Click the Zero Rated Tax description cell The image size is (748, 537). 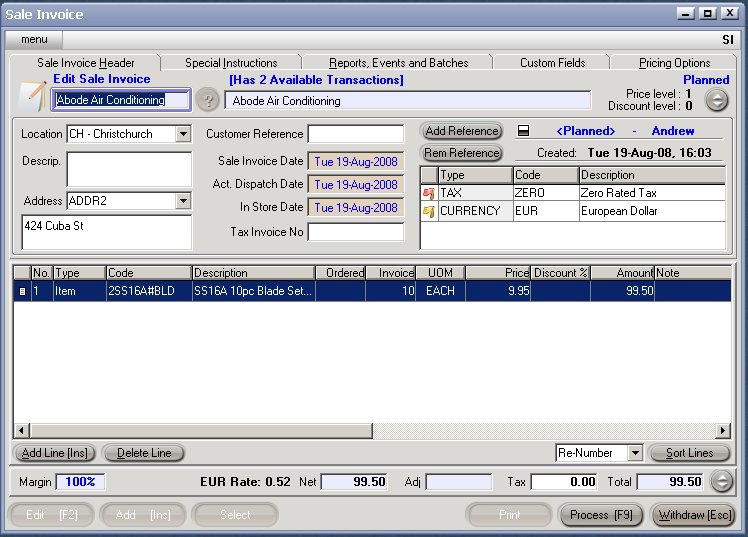652,193
